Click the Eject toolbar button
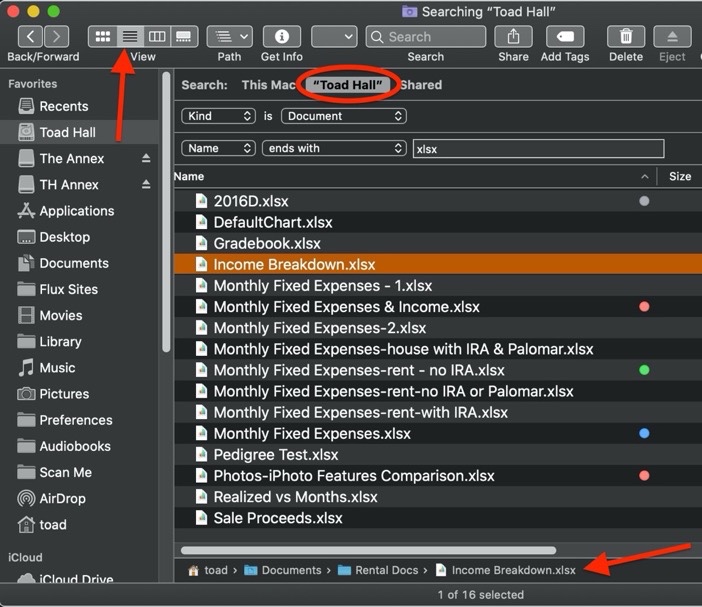 pyautogui.click(x=672, y=36)
